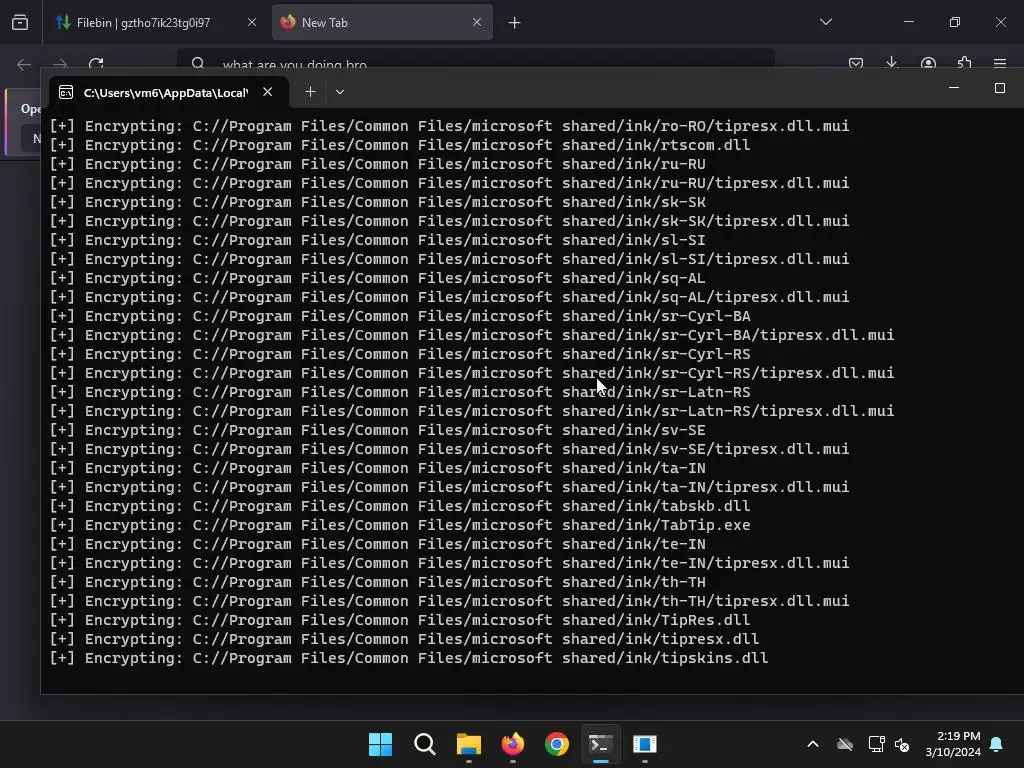The image size is (1024, 768).
Task: Switch to the Filebin browser tab
Action: (143, 22)
